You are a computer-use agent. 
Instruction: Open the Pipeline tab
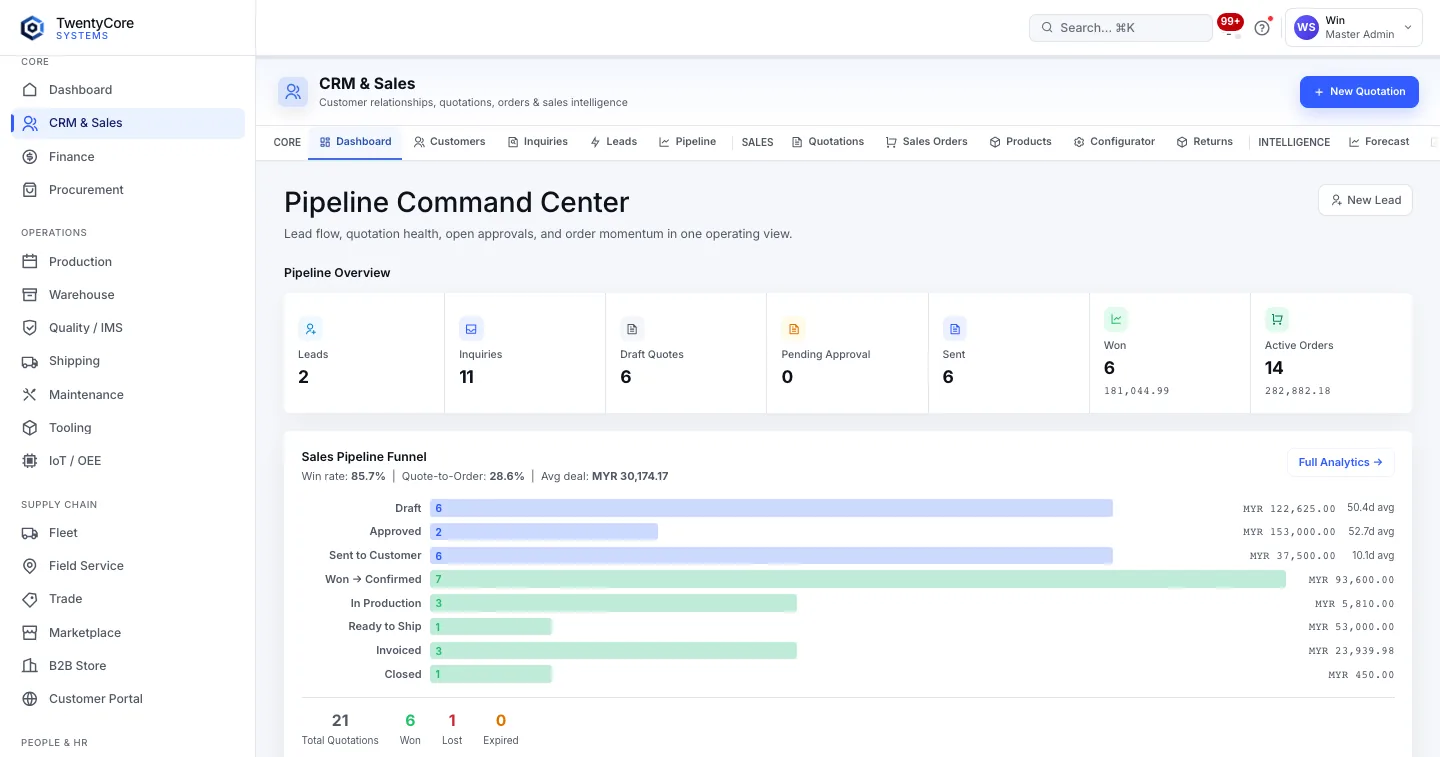click(688, 142)
